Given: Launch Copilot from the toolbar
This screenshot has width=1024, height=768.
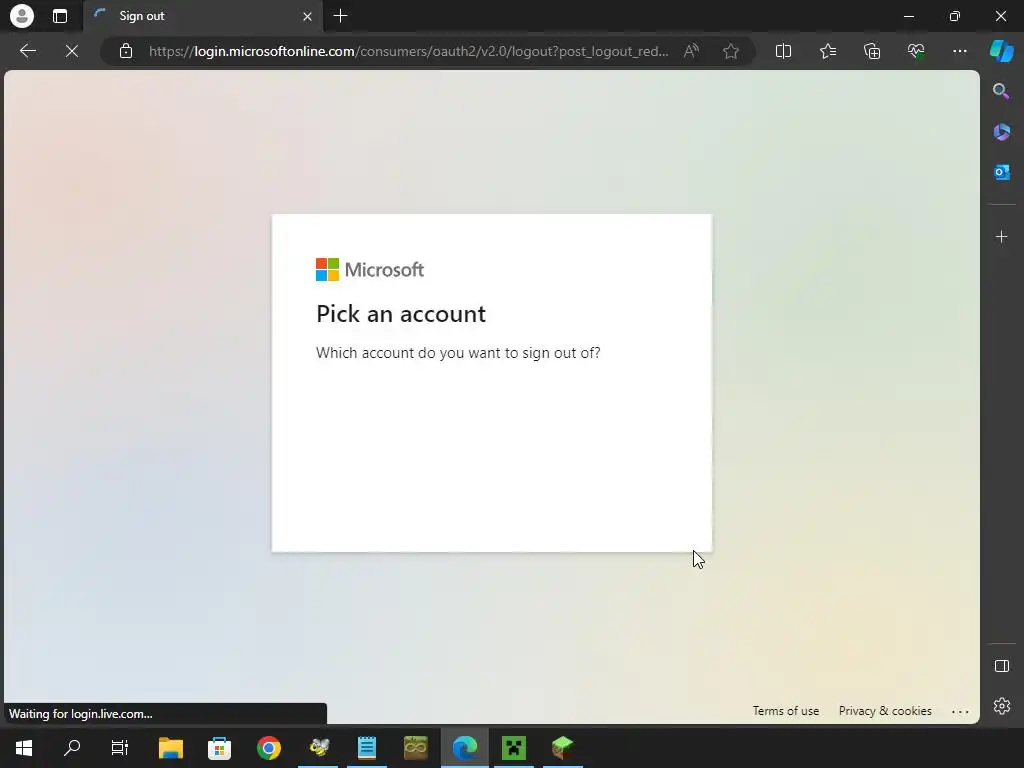Looking at the screenshot, I should (1001, 51).
